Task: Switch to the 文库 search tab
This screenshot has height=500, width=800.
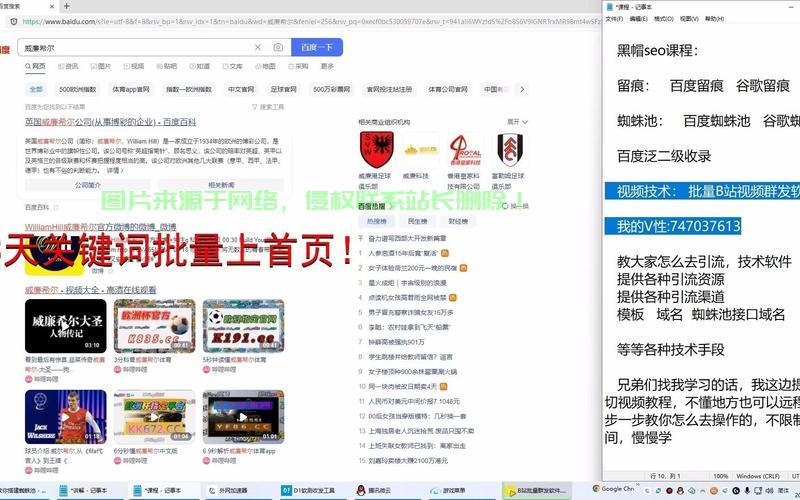Action: [233, 66]
